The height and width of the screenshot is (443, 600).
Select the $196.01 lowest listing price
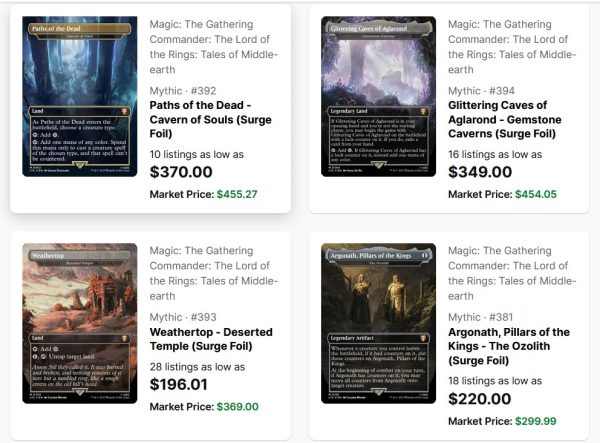click(x=178, y=384)
